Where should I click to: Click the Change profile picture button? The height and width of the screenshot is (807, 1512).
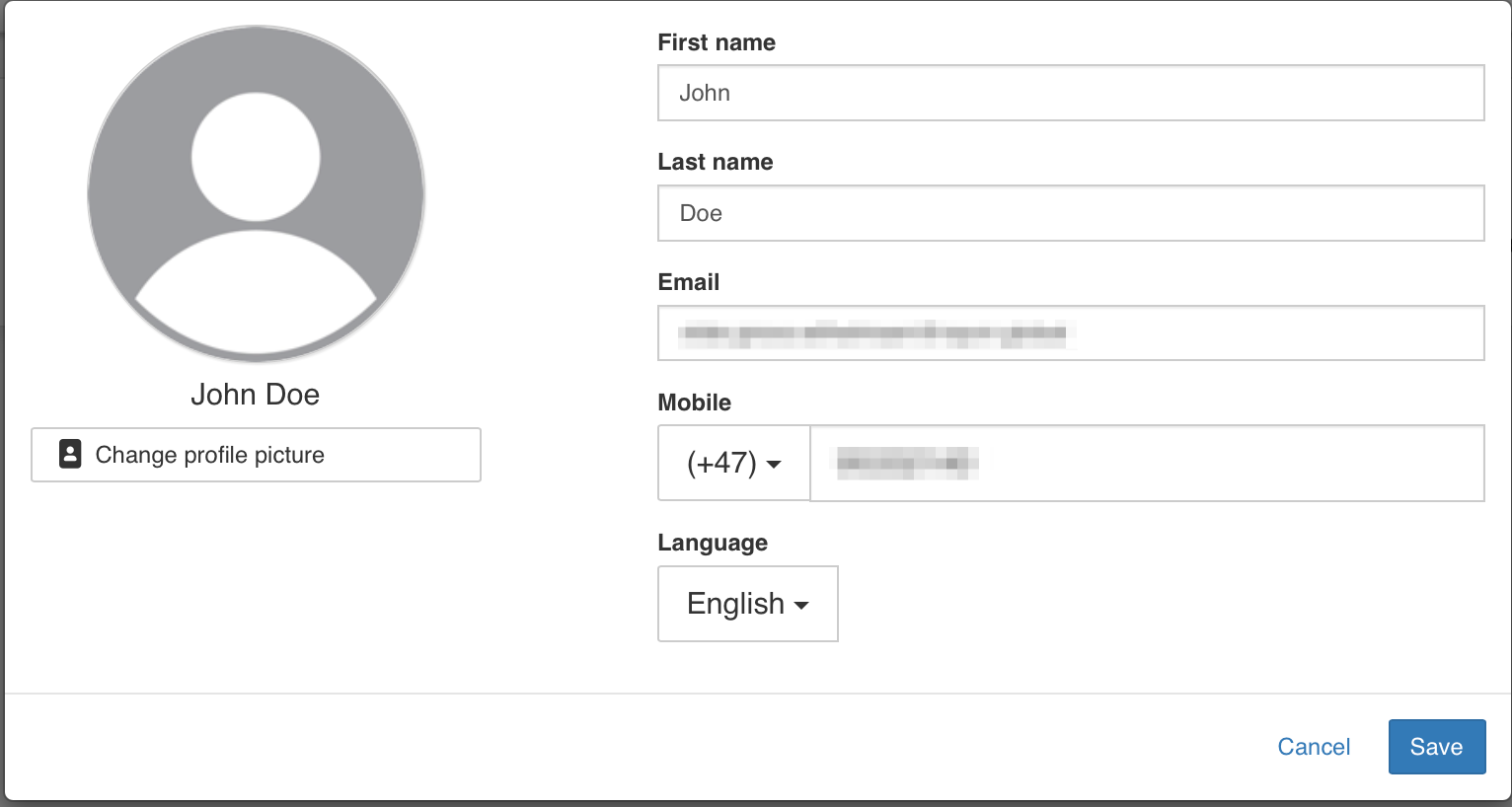tap(256, 455)
